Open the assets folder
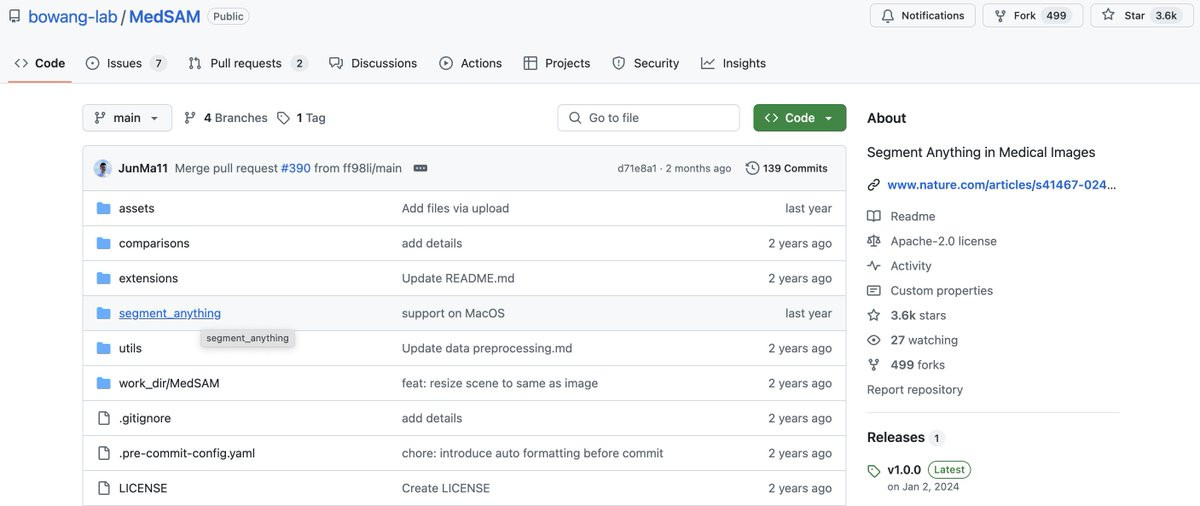Viewport: 1200px width, 506px height. pyautogui.click(x=137, y=208)
